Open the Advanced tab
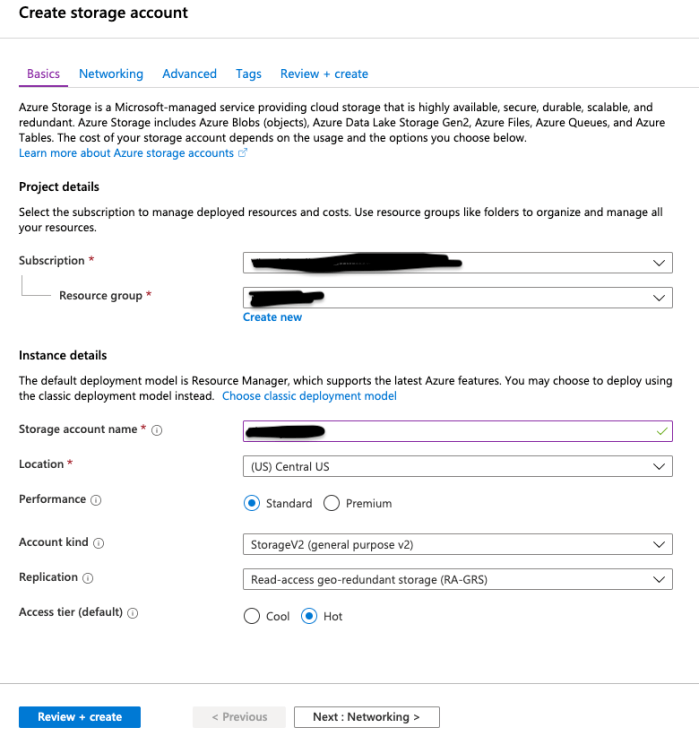 (x=189, y=74)
